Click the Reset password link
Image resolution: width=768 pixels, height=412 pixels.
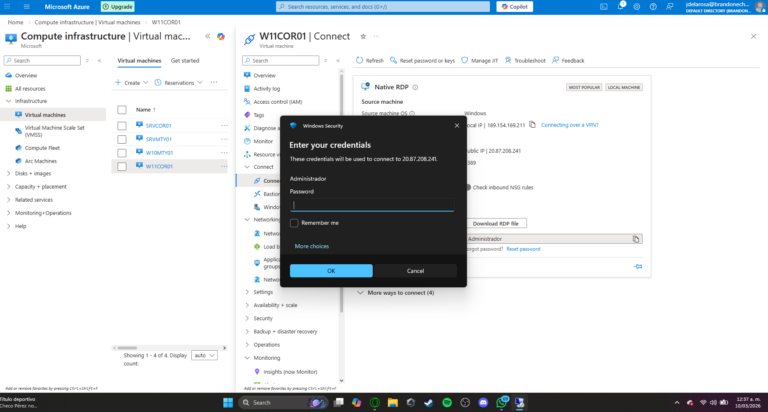click(x=523, y=249)
